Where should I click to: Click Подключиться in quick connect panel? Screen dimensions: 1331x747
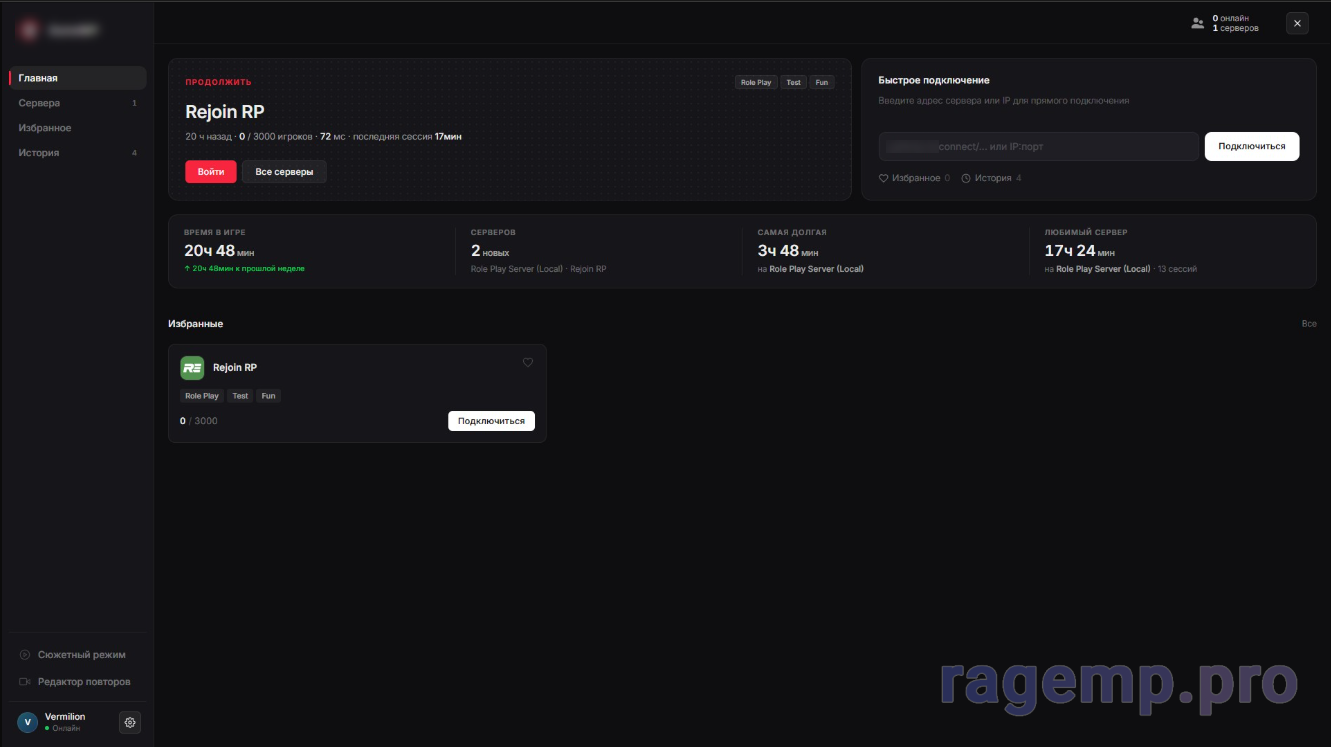pyautogui.click(x=1252, y=146)
